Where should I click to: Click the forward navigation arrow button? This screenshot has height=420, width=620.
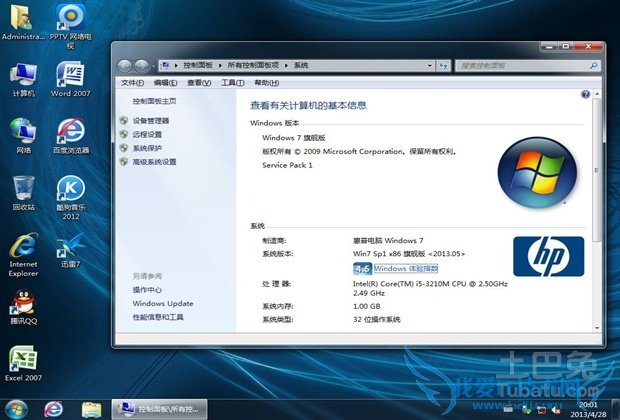[x=141, y=66]
